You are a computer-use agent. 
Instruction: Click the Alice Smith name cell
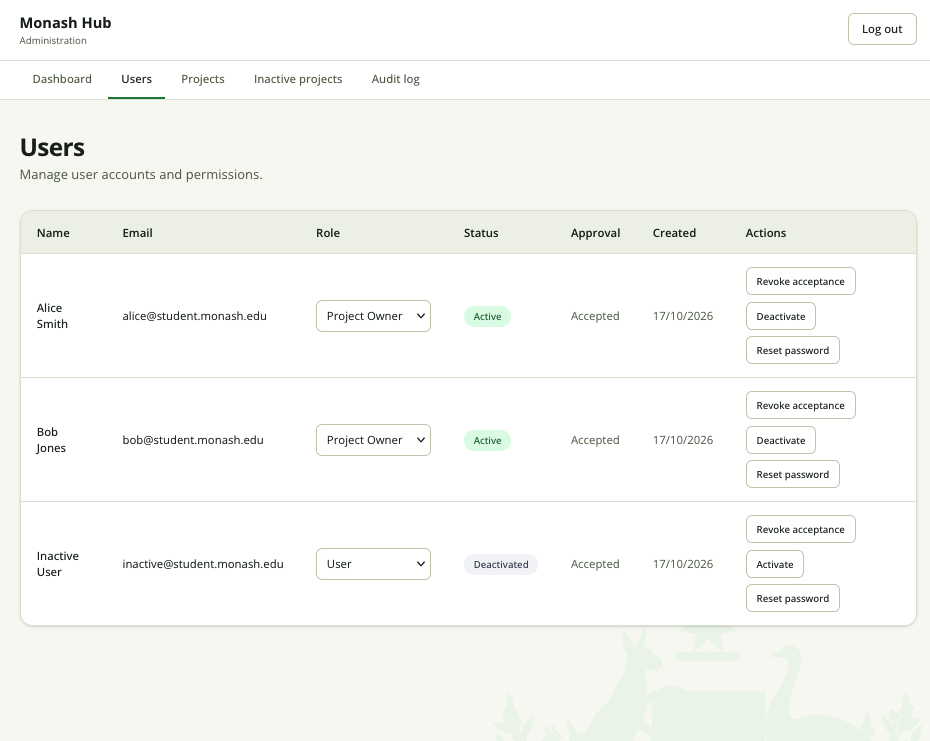(x=52, y=316)
